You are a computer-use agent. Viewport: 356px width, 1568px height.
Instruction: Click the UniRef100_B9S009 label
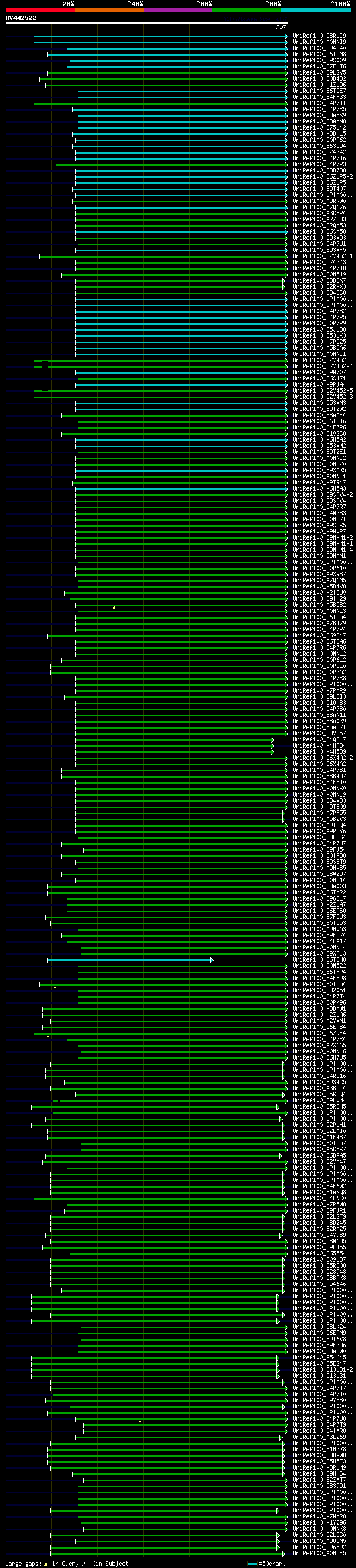click(319, 60)
